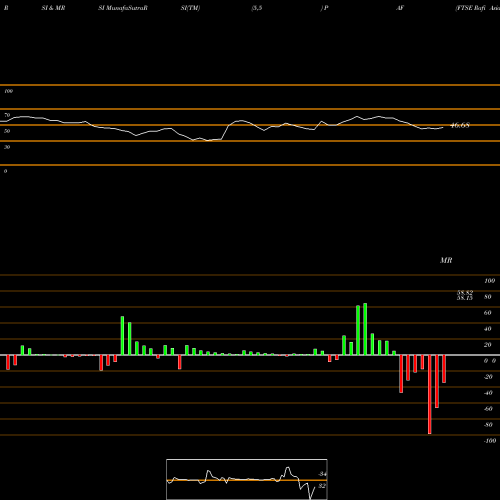The height and width of the screenshot is (500, 500).
Task: Click the 46.68 RSI value label
Action: click(x=460, y=126)
